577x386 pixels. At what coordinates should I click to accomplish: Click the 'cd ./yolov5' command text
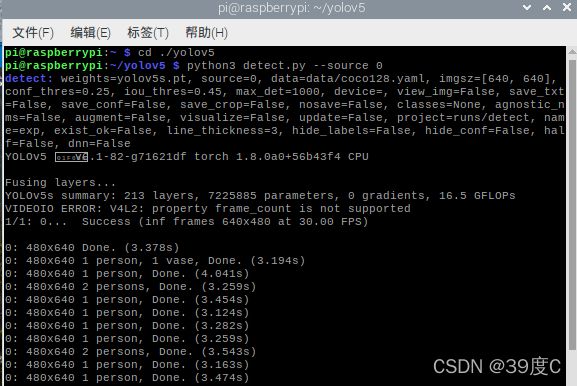coord(176,53)
